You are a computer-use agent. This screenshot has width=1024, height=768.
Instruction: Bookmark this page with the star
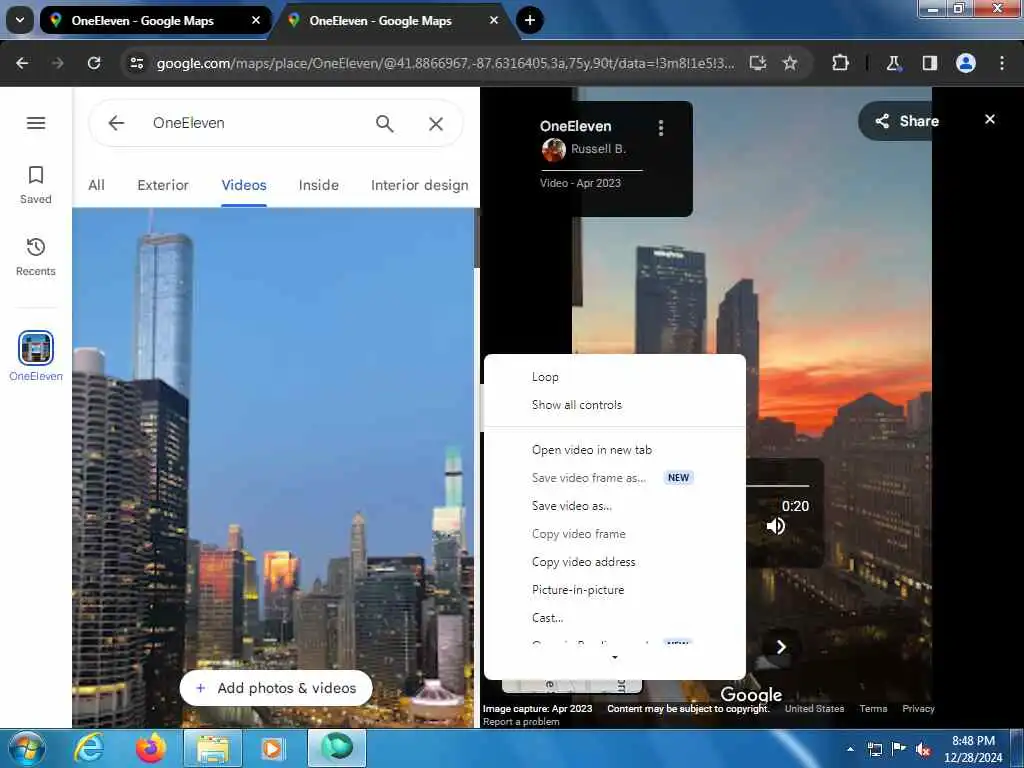[790, 63]
